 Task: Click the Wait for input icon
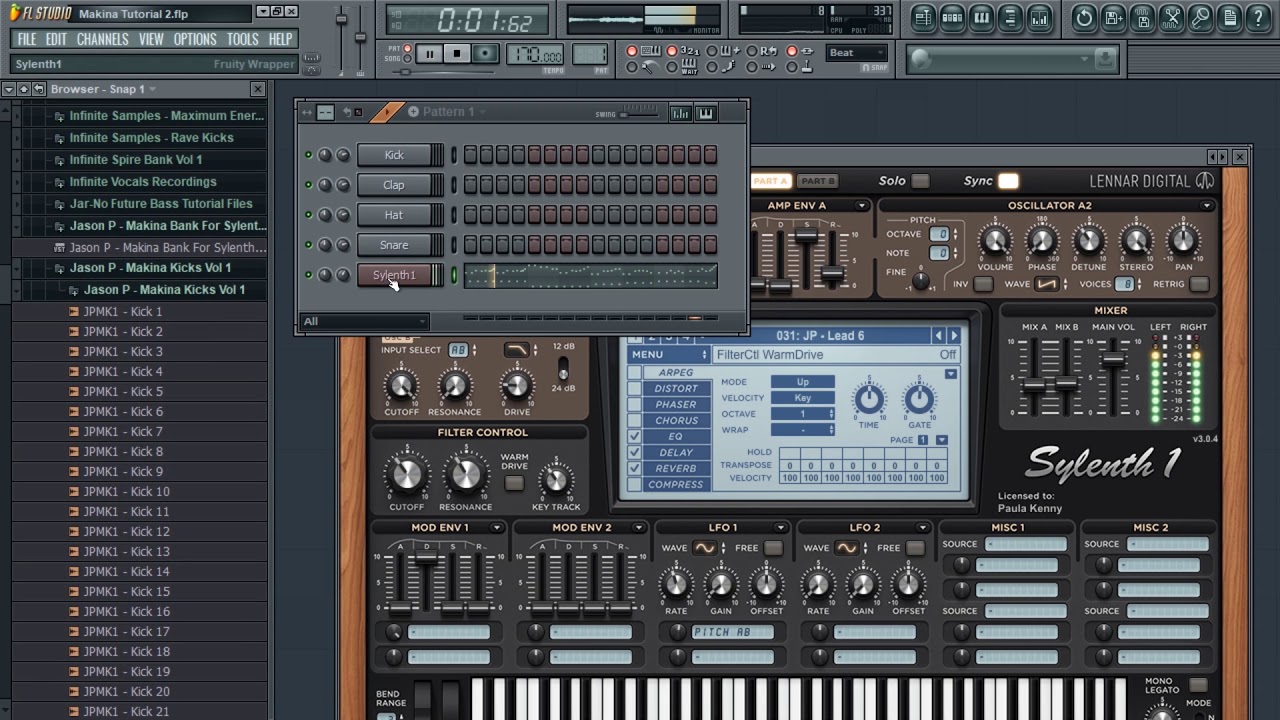(x=689, y=67)
